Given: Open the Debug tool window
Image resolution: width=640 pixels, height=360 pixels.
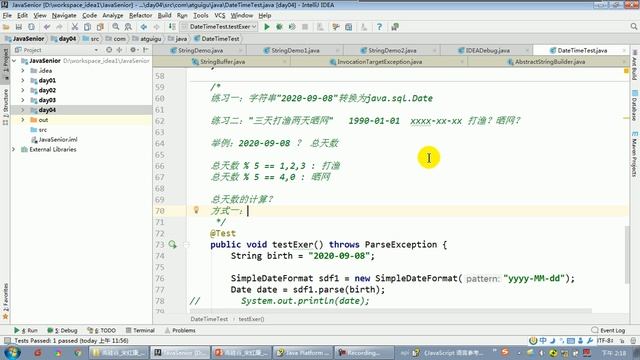Looking at the screenshot, I should click(x=62, y=330).
